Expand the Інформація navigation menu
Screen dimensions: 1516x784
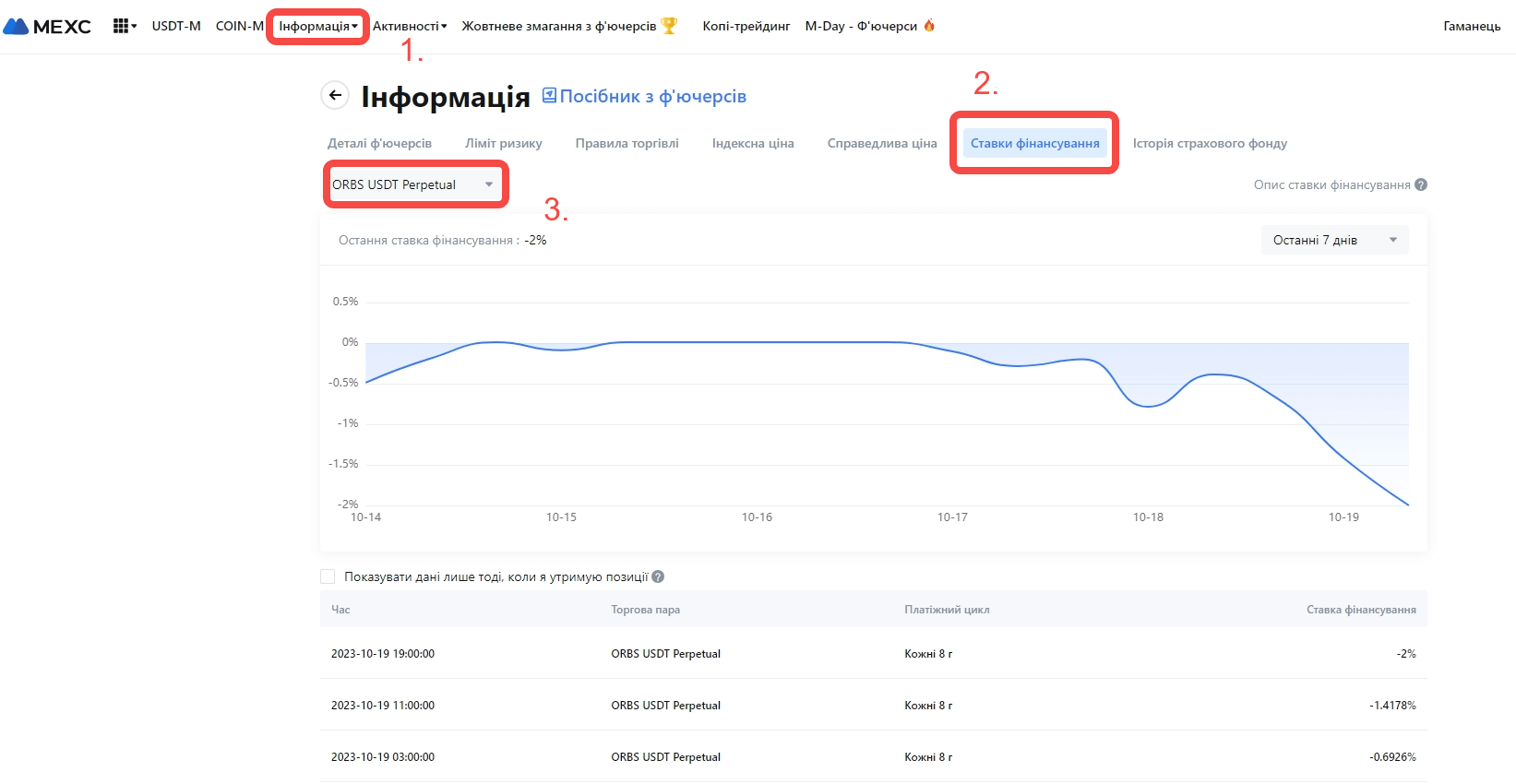[x=317, y=26]
